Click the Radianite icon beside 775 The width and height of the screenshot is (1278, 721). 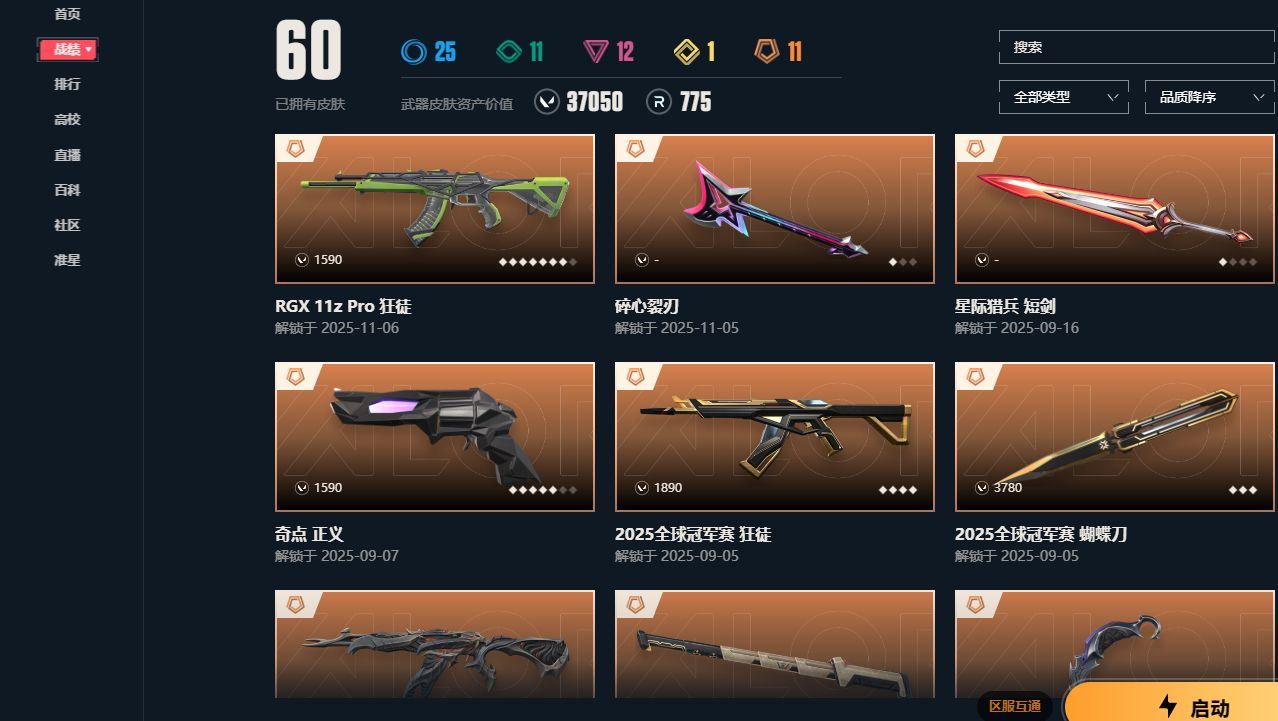[658, 102]
